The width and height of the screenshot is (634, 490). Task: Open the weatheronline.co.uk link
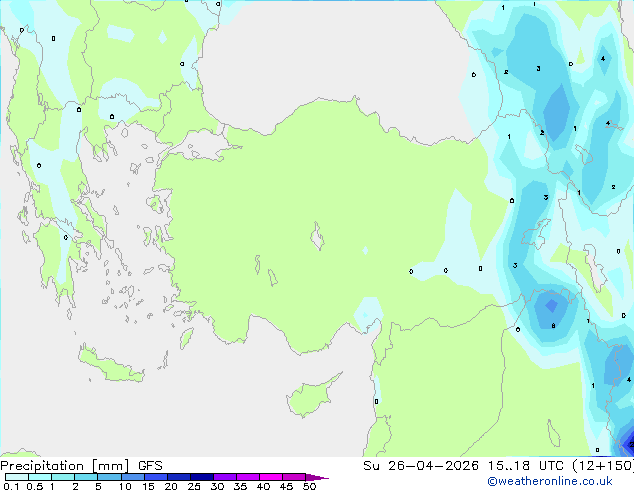(x=550, y=481)
